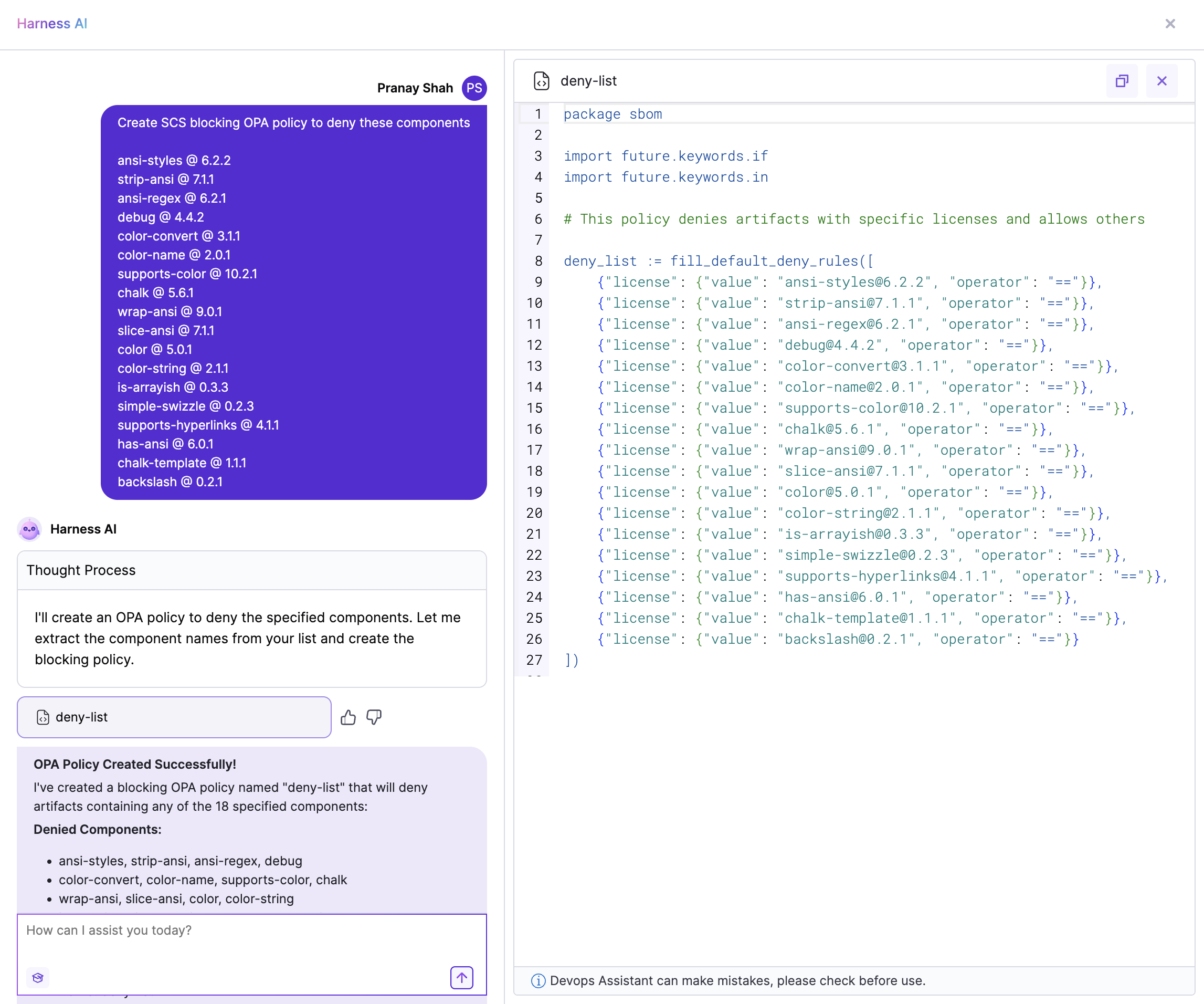Screen dimensions: 1204x1004
Task: Click the PS user avatar
Action: 474,88
